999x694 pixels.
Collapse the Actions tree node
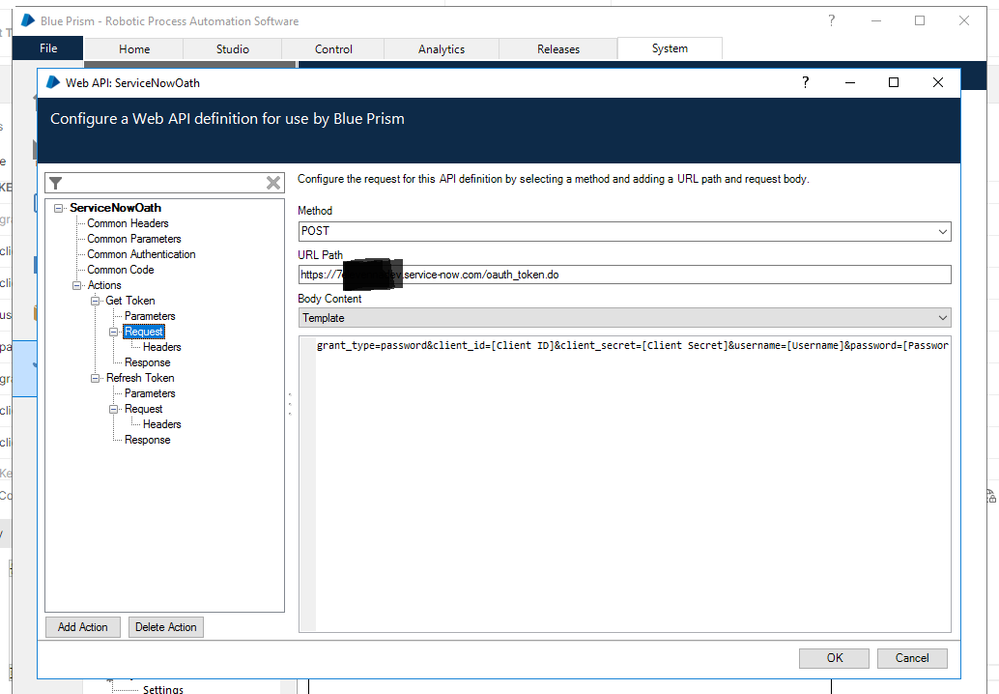click(76, 286)
